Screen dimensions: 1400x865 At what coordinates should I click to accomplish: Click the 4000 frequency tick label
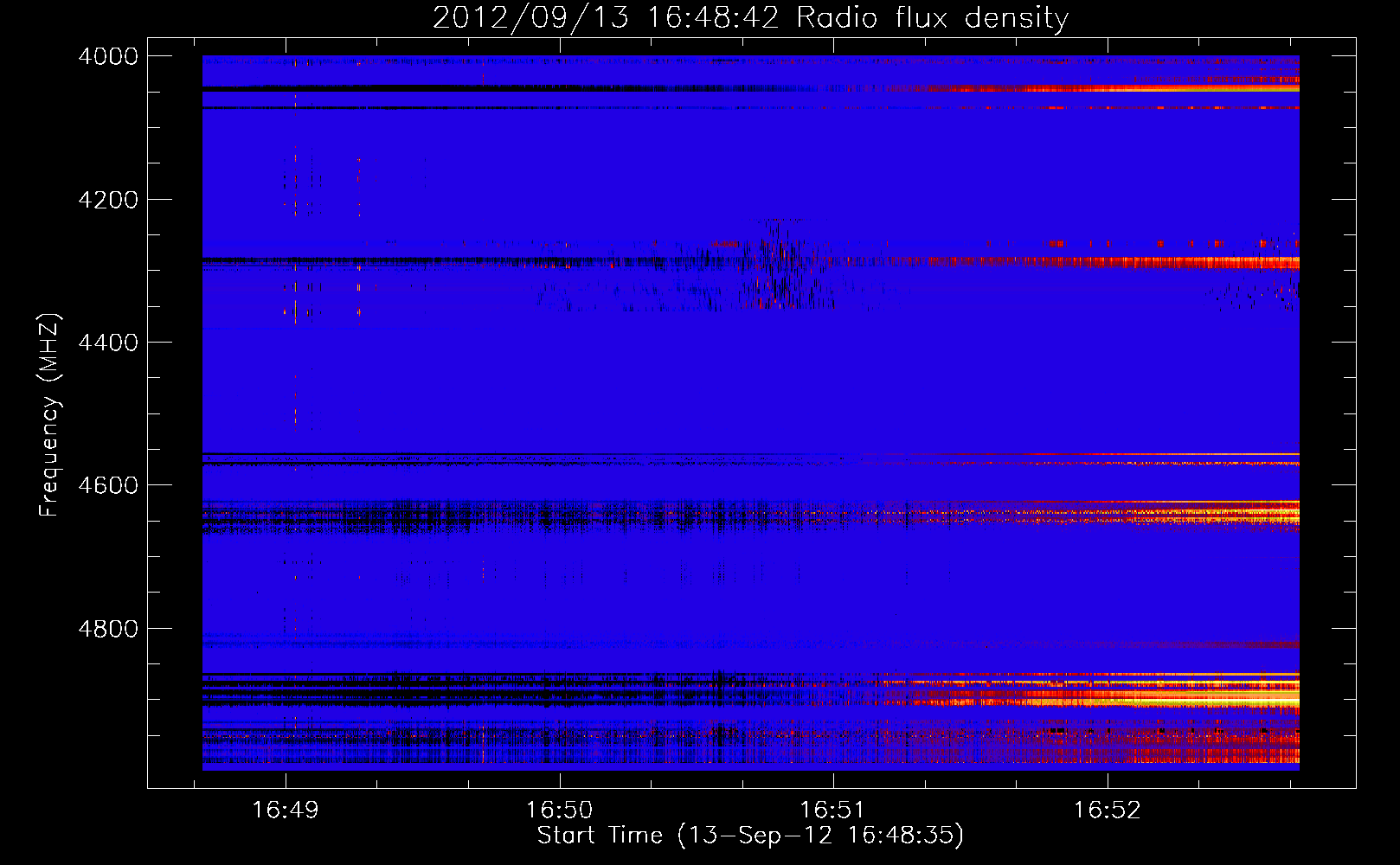pyautogui.click(x=108, y=56)
